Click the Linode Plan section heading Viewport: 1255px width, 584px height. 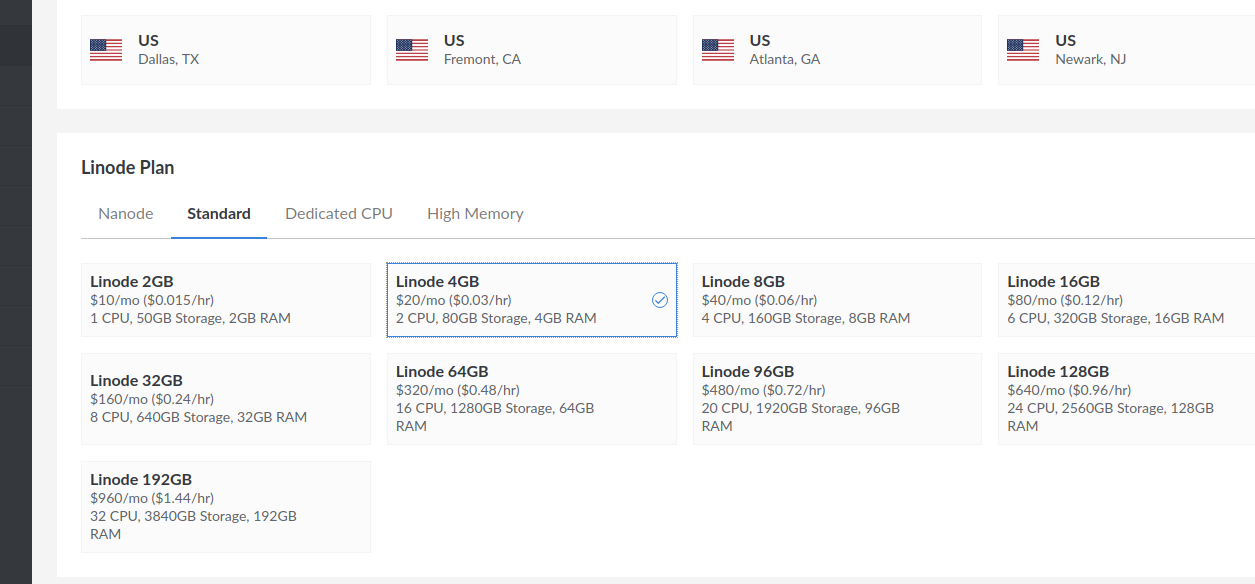click(x=128, y=168)
